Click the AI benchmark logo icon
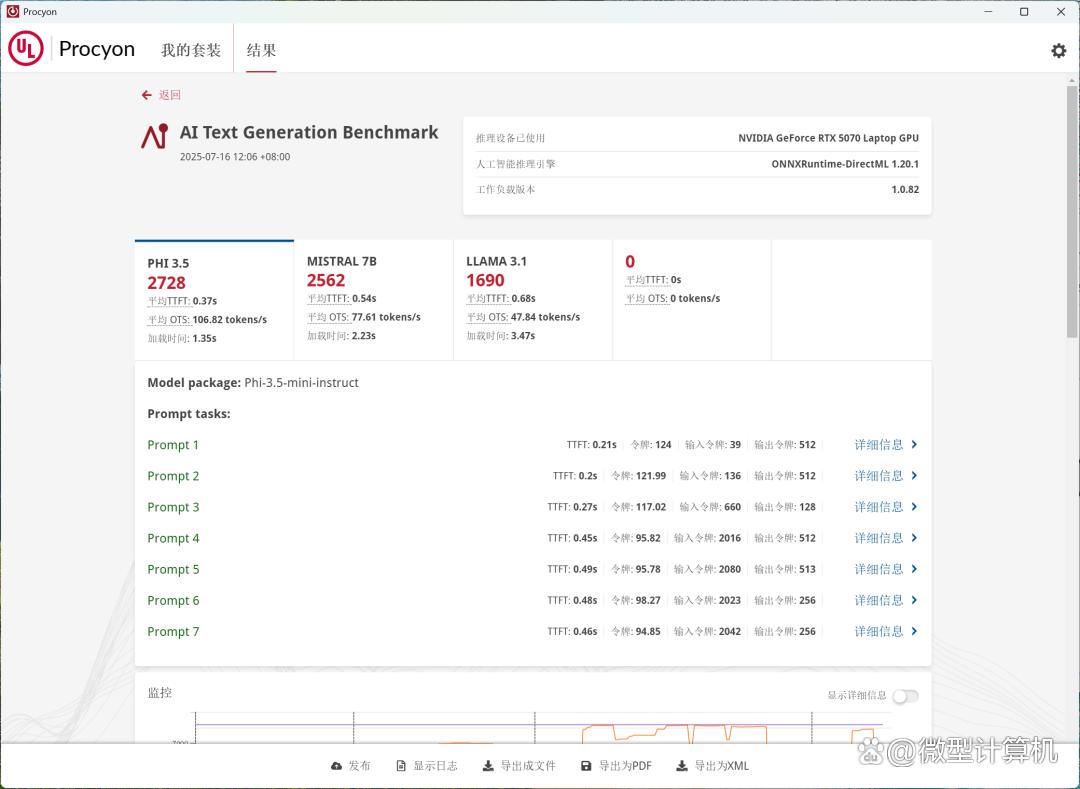 coord(154,136)
